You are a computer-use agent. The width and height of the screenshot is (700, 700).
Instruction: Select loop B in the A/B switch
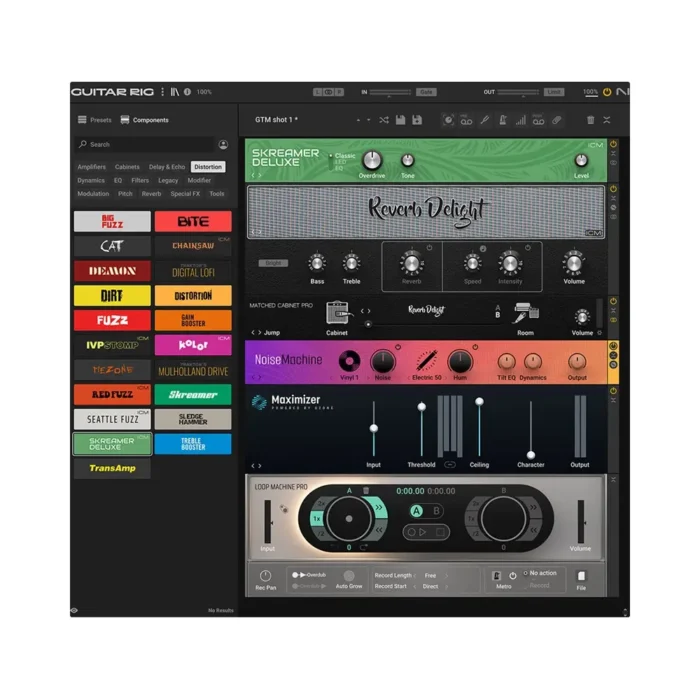(x=437, y=511)
